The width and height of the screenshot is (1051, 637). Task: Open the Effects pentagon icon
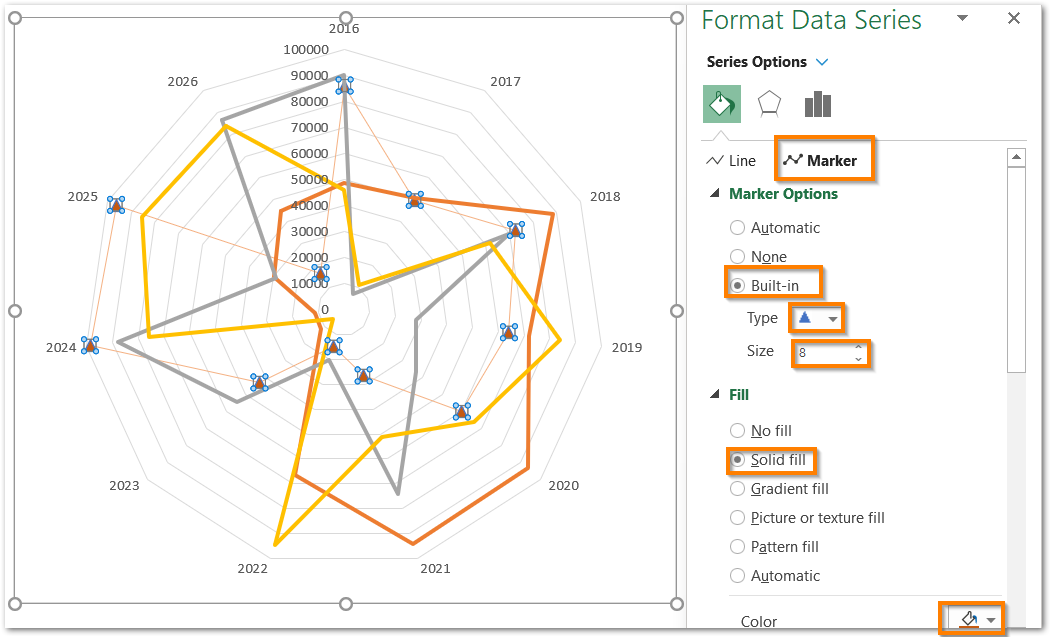click(x=769, y=103)
